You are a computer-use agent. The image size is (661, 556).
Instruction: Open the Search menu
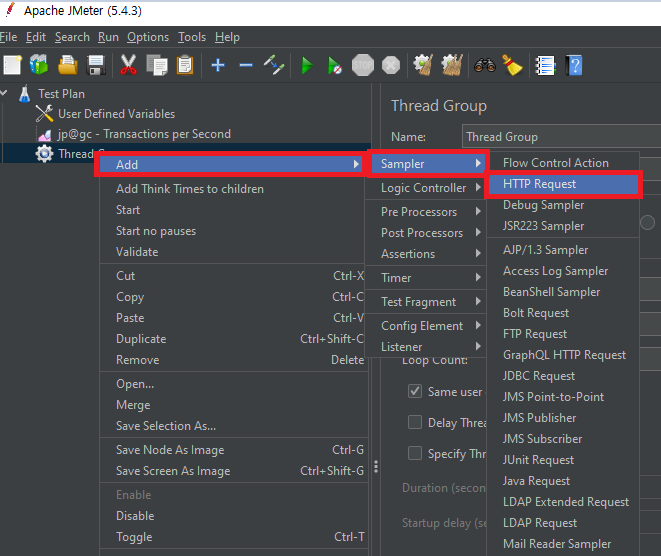coord(72,37)
